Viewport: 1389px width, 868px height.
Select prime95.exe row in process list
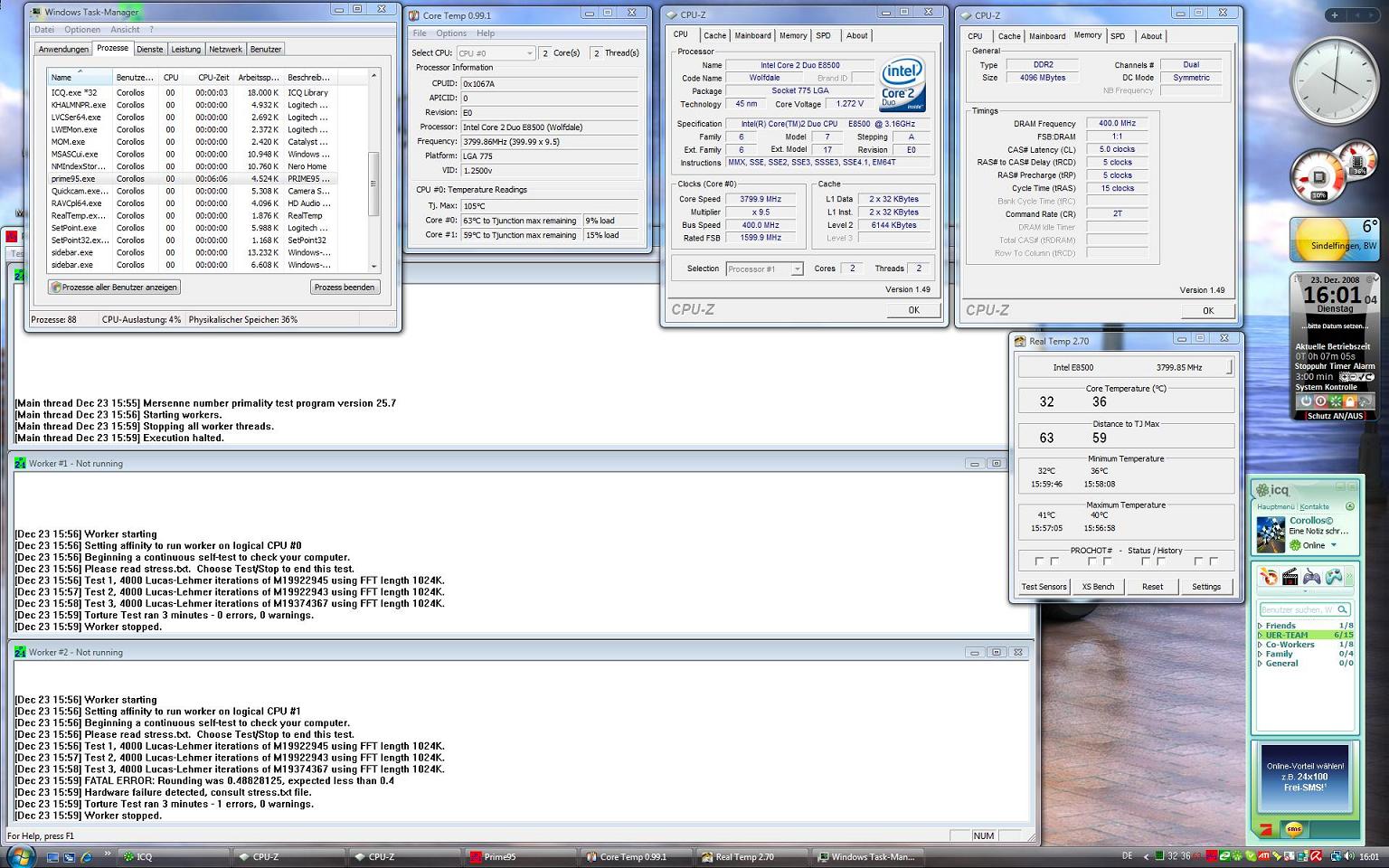192,179
